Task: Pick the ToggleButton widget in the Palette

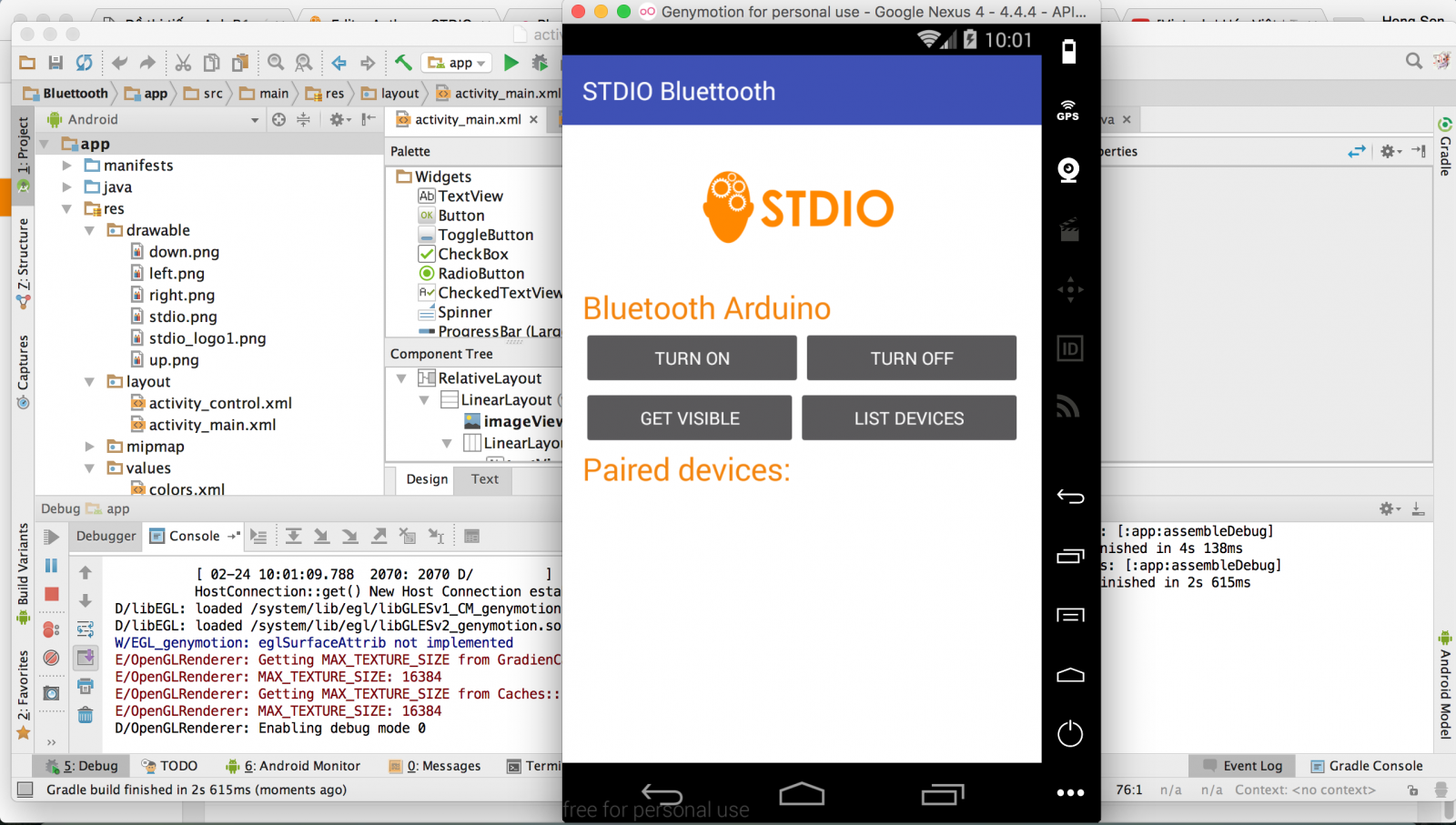Action: point(476,235)
